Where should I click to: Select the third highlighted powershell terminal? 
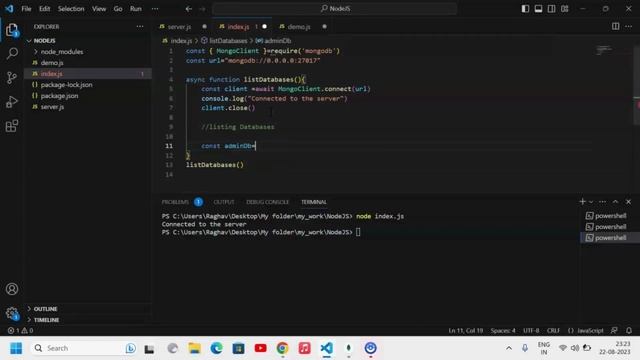click(610, 238)
